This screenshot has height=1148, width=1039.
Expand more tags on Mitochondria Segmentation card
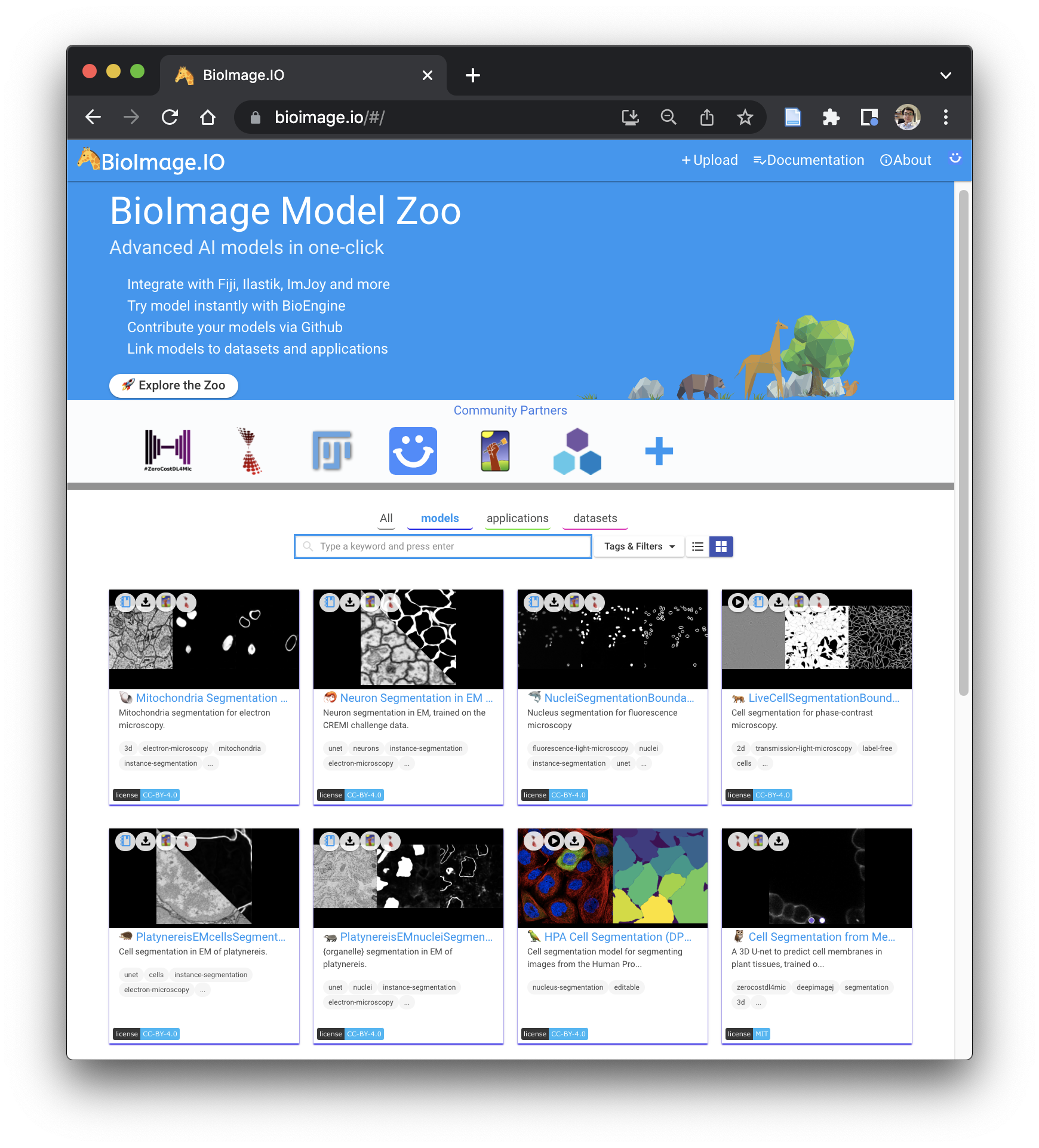[x=210, y=763]
